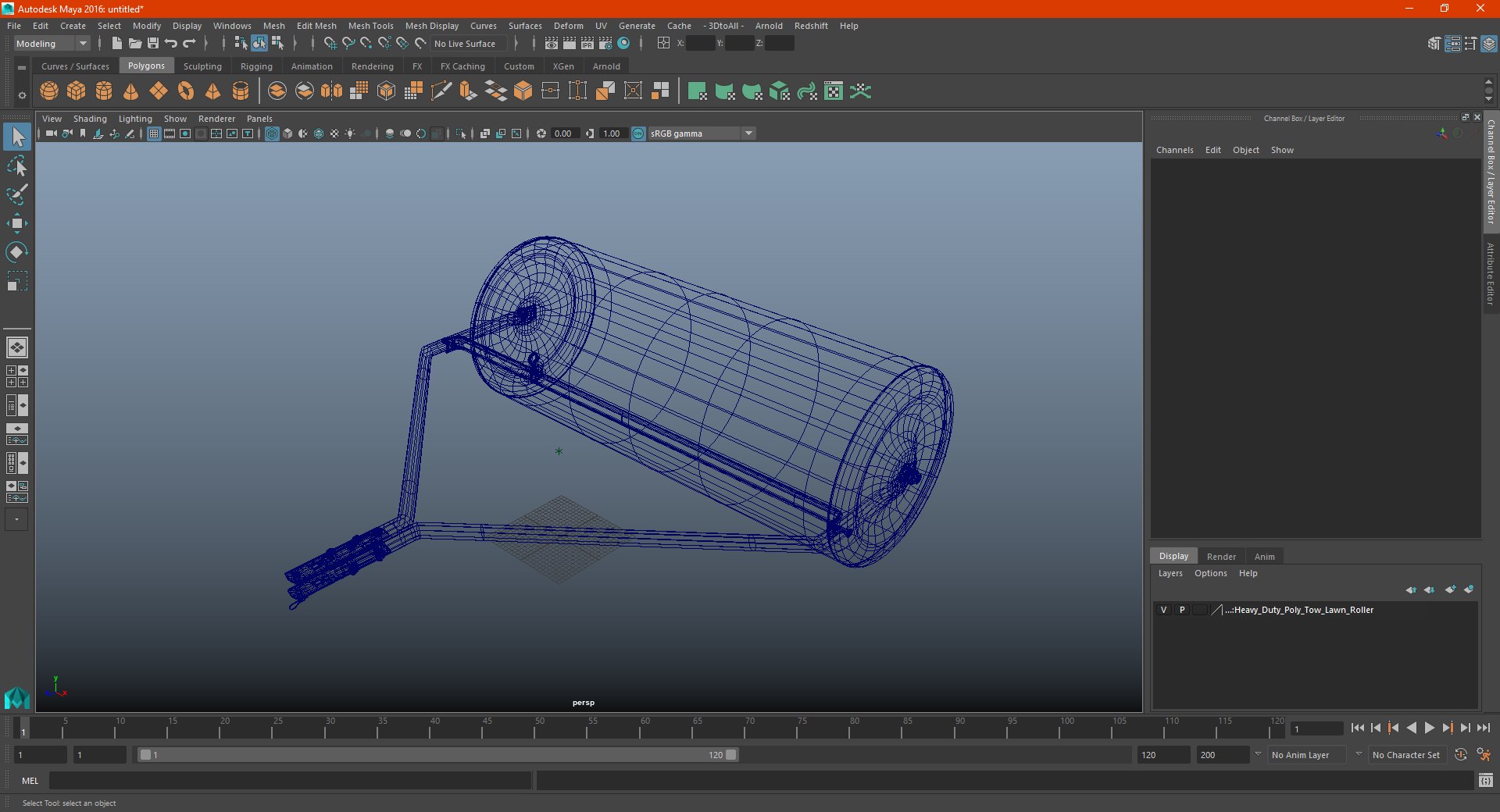Create a polygon cube from shelf
1500x812 pixels.
click(77, 91)
